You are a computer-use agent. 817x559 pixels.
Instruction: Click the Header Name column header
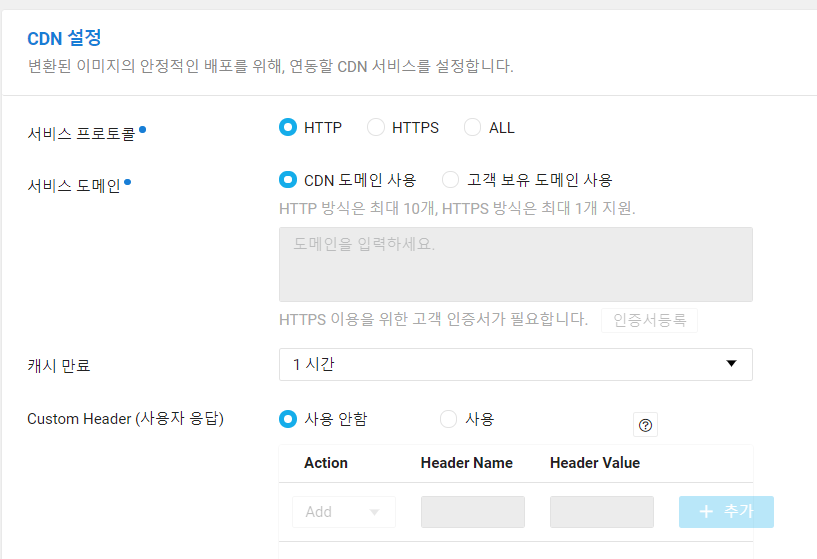tap(467, 463)
